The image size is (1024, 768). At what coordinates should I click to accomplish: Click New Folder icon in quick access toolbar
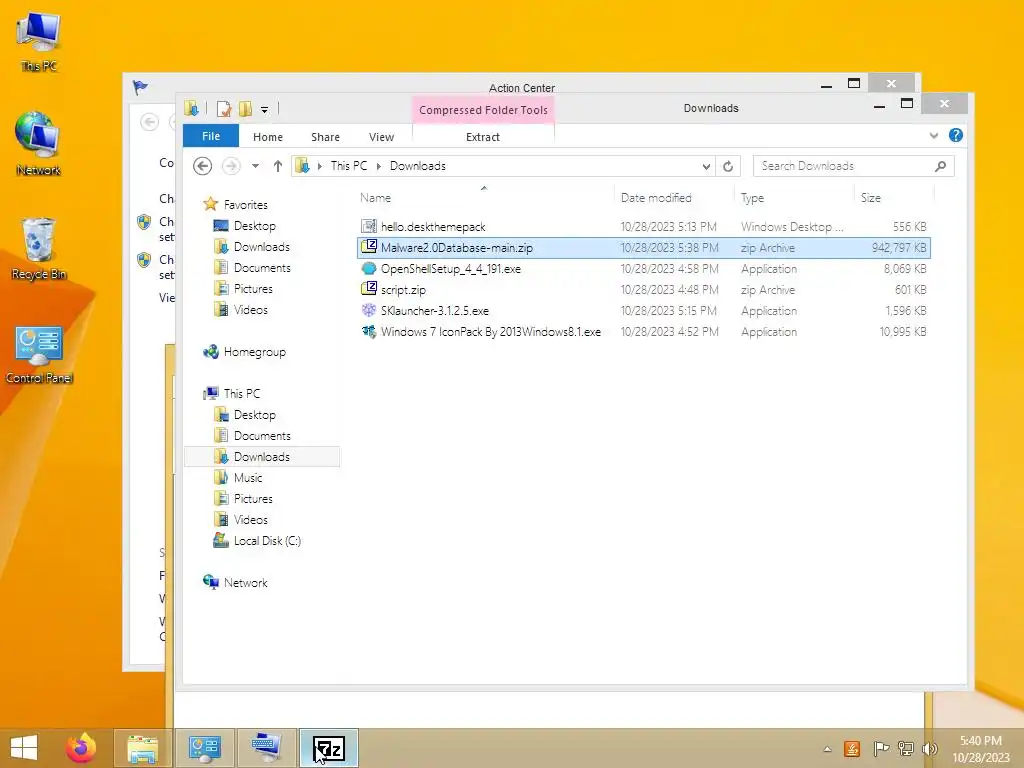[x=246, y=108]
